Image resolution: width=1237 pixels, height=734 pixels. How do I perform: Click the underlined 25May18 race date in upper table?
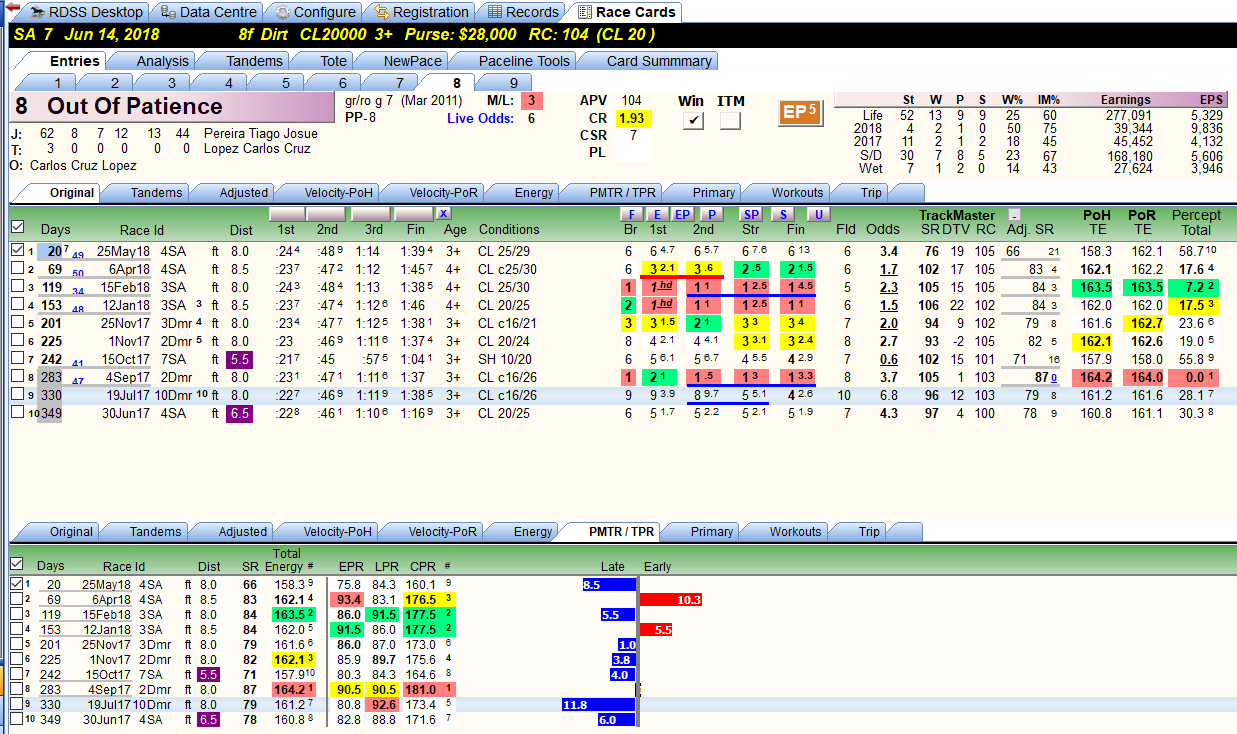click(124, 251)
